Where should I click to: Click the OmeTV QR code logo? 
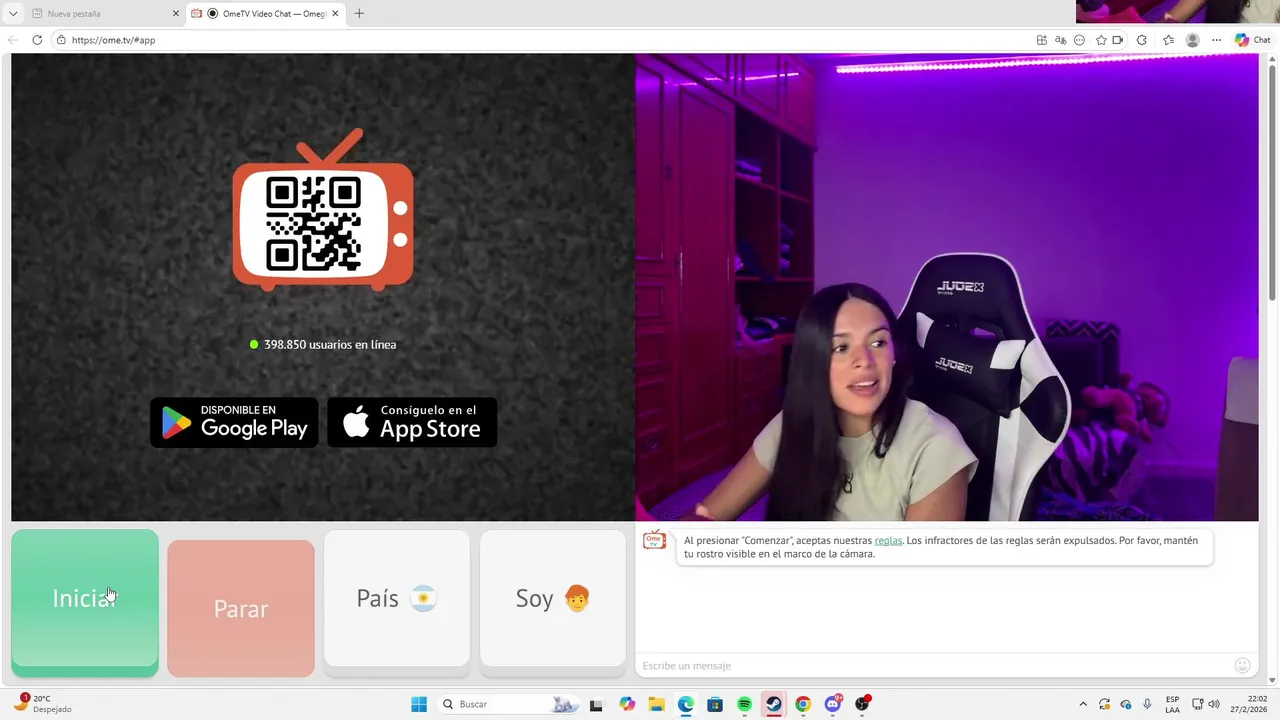click(x=323, y=210)
